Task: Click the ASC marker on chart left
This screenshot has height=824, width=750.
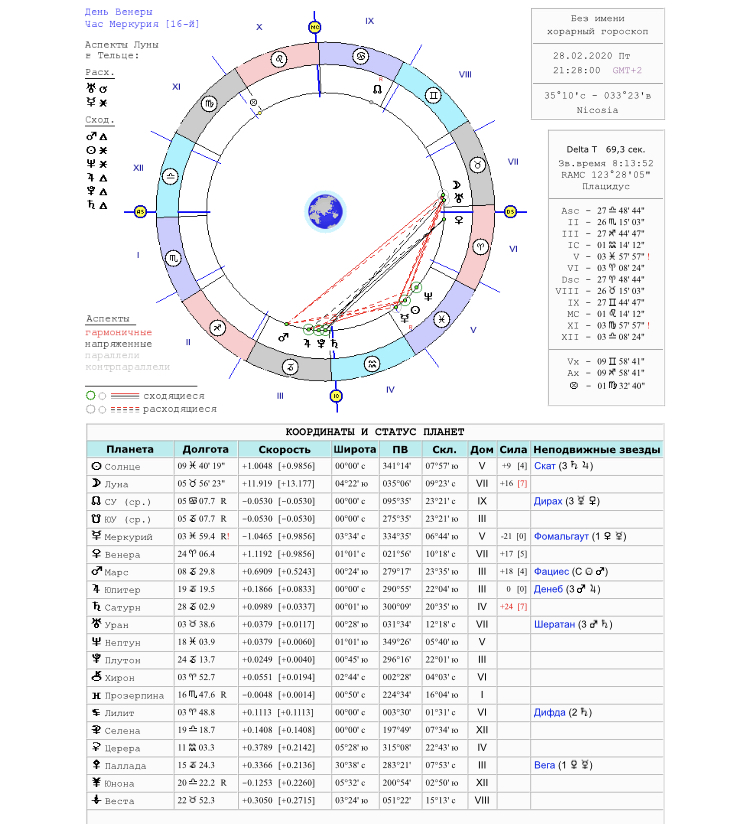Action: [x=140, y=212]
